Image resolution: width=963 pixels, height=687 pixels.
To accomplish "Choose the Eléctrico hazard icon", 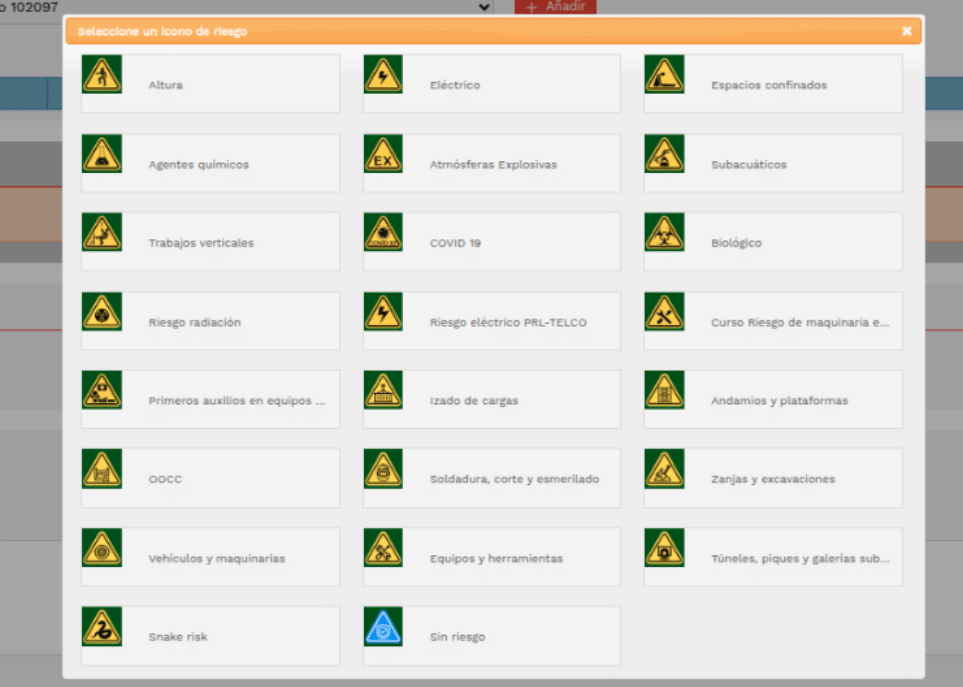I will click(x=383, y=75).
